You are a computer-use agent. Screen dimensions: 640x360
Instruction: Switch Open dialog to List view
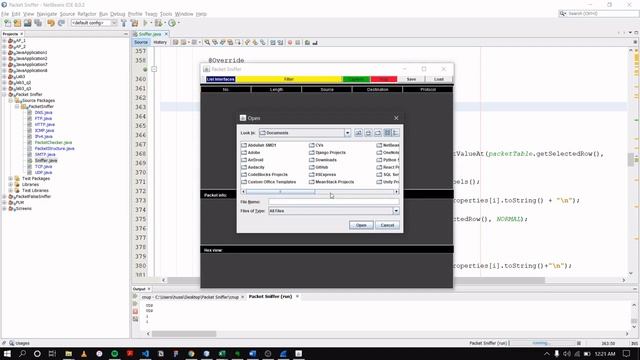coord(387,133)
